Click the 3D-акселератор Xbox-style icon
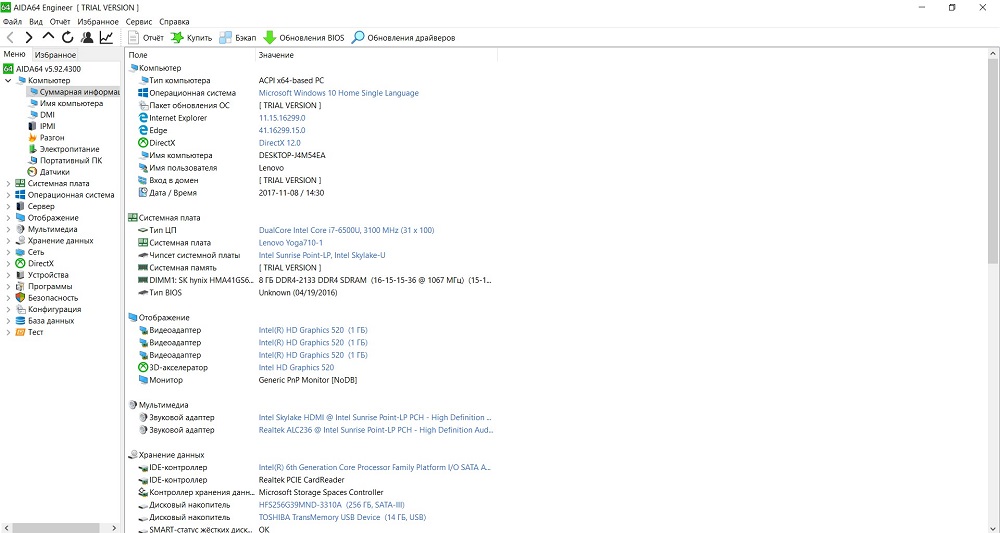This screenshot has height=533, width=1000. click(x=143, y=367)
